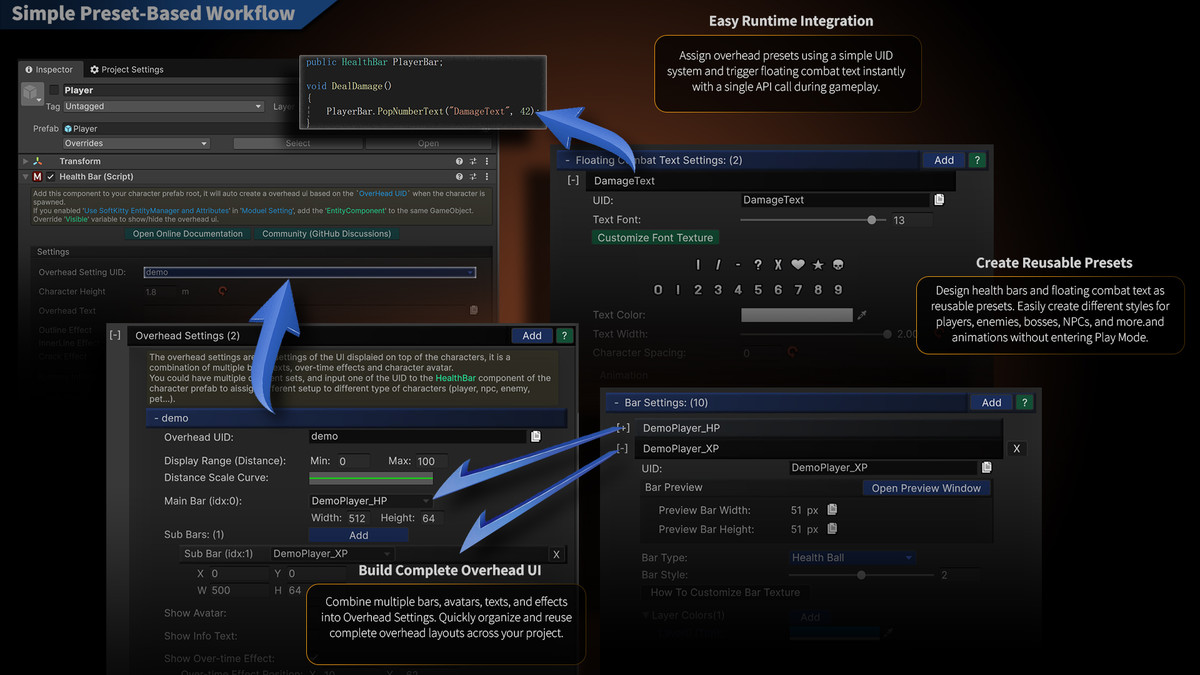
Task: Reset Character Spacing with the revert icon
Action: (x=791, y=353)
